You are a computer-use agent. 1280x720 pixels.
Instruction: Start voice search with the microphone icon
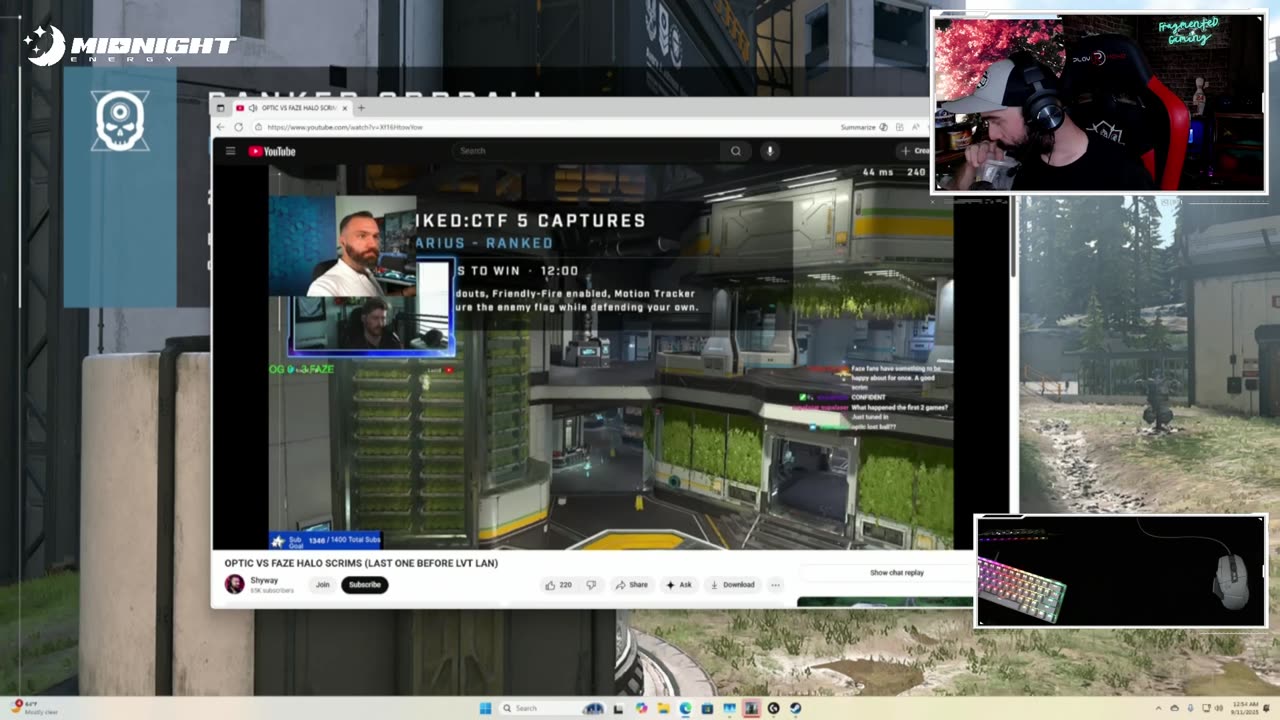coord(769,151)
